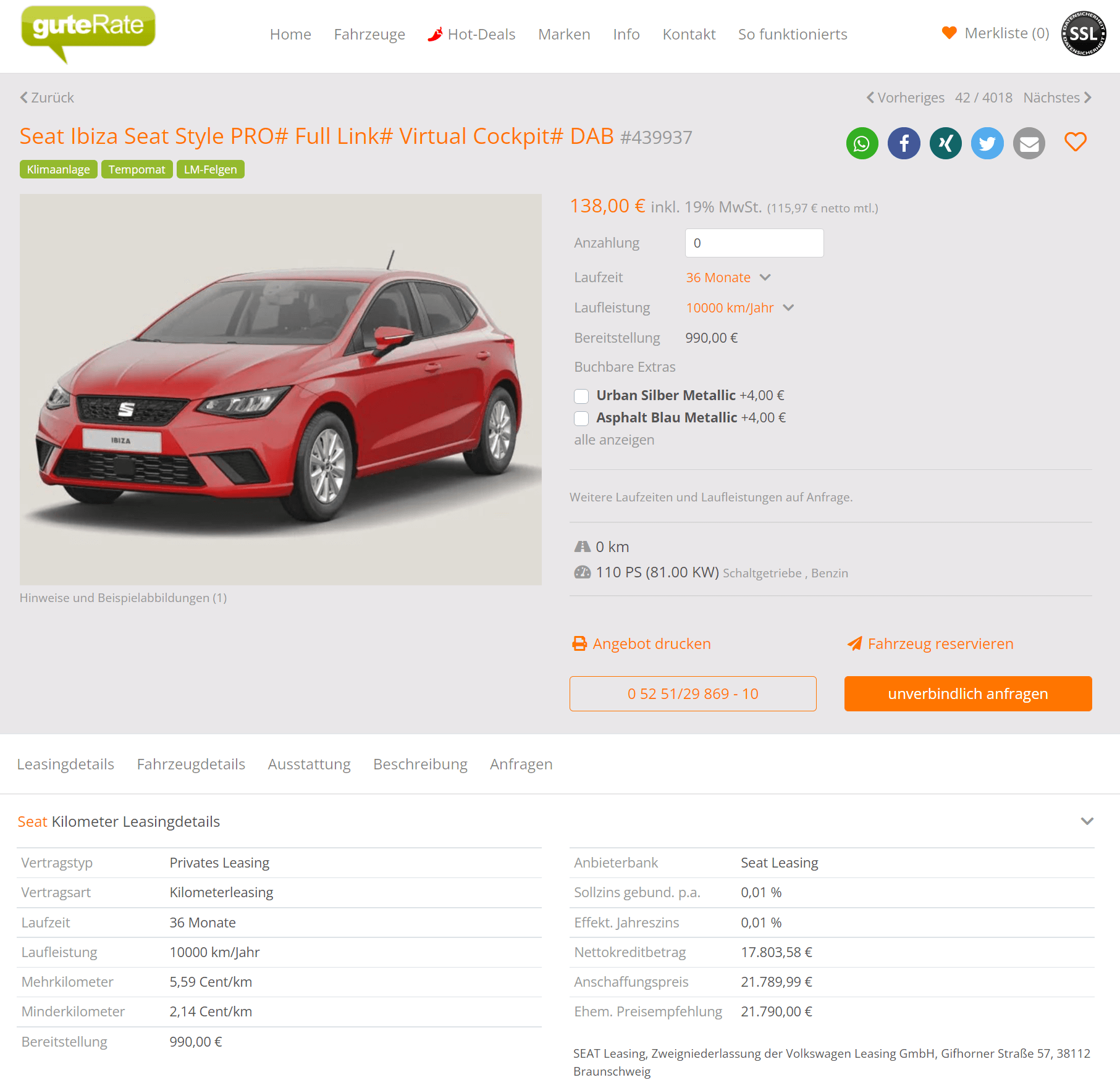Viewport: 1120px width, 1088px height.
Task: Click paper plane icon for reservation
Action: tap(854, 643)
